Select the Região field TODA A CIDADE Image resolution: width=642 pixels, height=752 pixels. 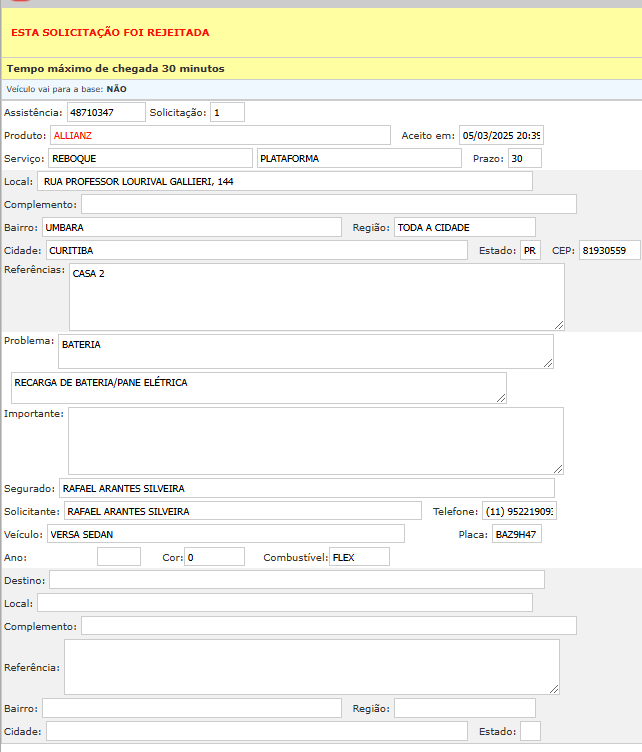coord(464,227)
